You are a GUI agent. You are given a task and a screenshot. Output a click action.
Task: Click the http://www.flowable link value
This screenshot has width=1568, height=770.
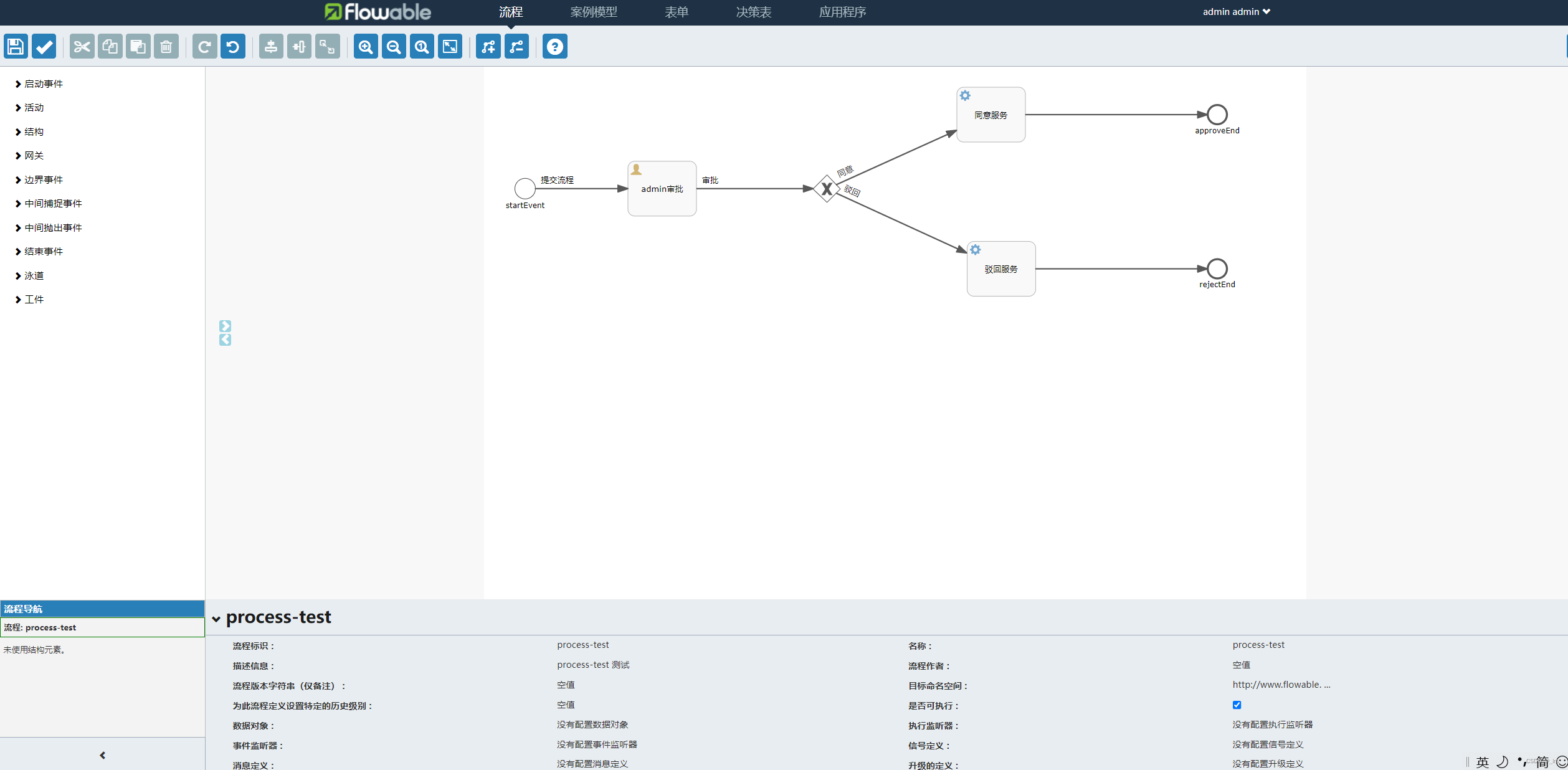point(1281,684)
